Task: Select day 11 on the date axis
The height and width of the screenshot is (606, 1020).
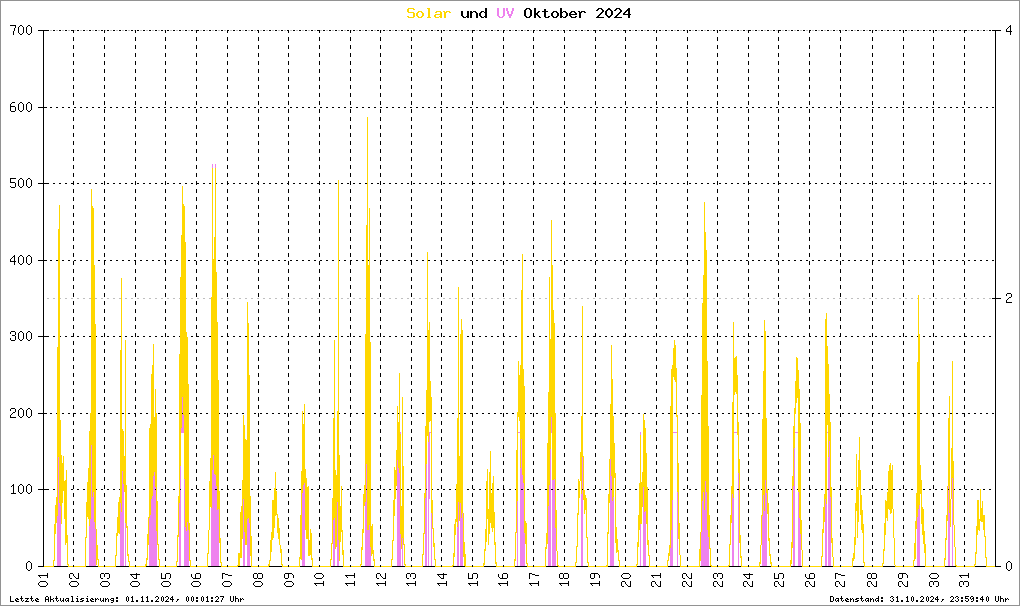Action: (350, 579)
